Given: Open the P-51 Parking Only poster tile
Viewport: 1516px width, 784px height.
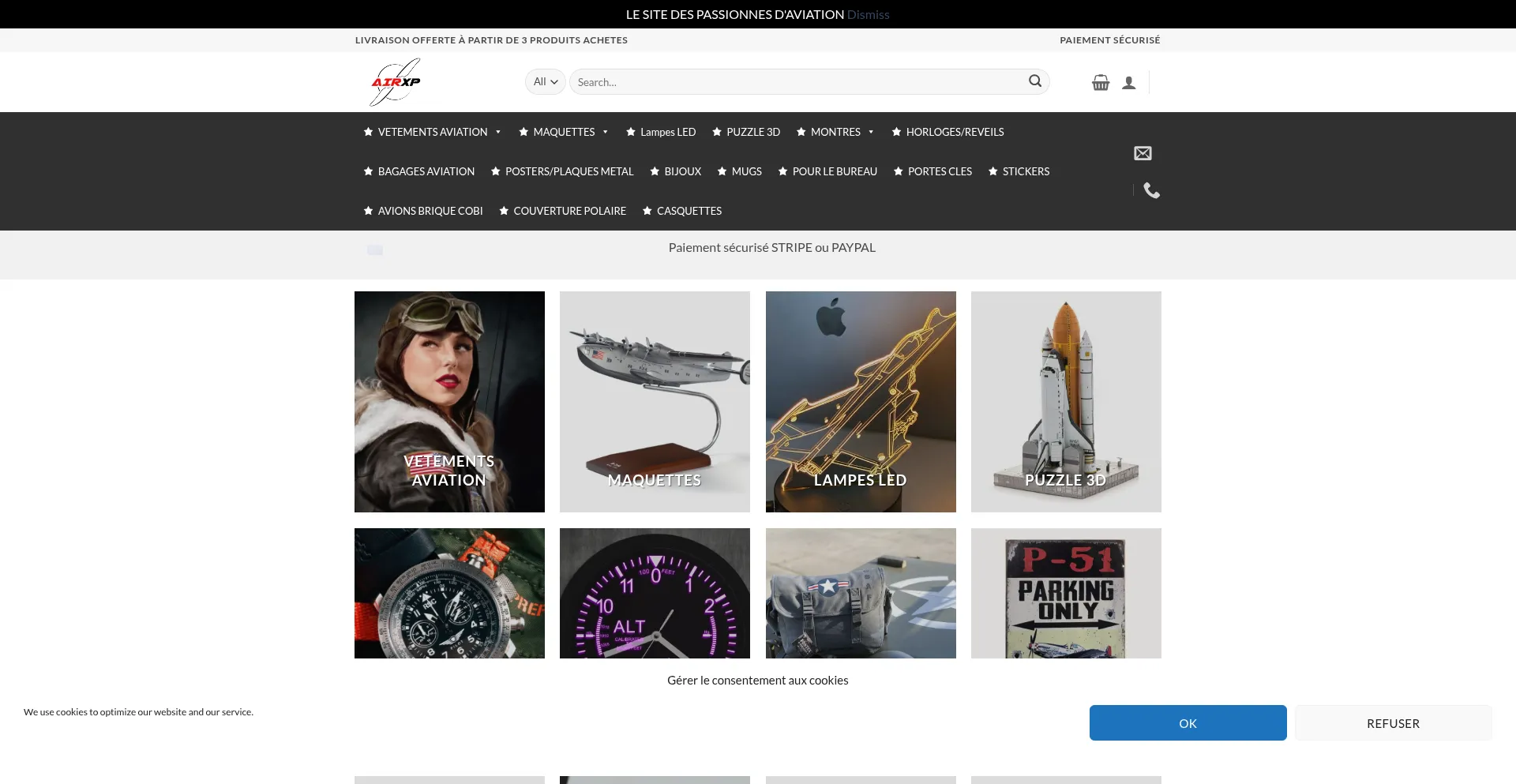Looking at the screenshot, I should click(x=1066, y=593).
